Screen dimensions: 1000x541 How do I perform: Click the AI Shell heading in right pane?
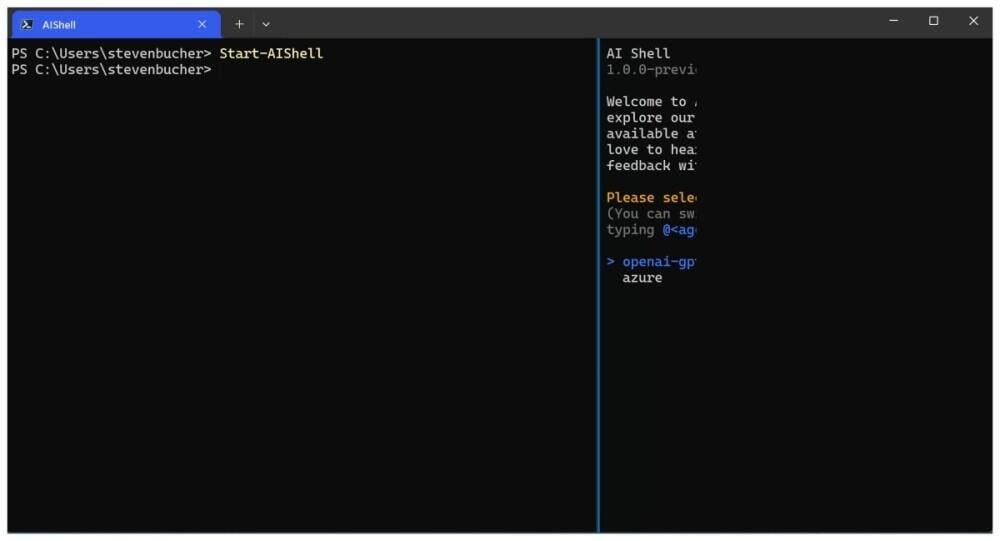click(x=638, y=54)
